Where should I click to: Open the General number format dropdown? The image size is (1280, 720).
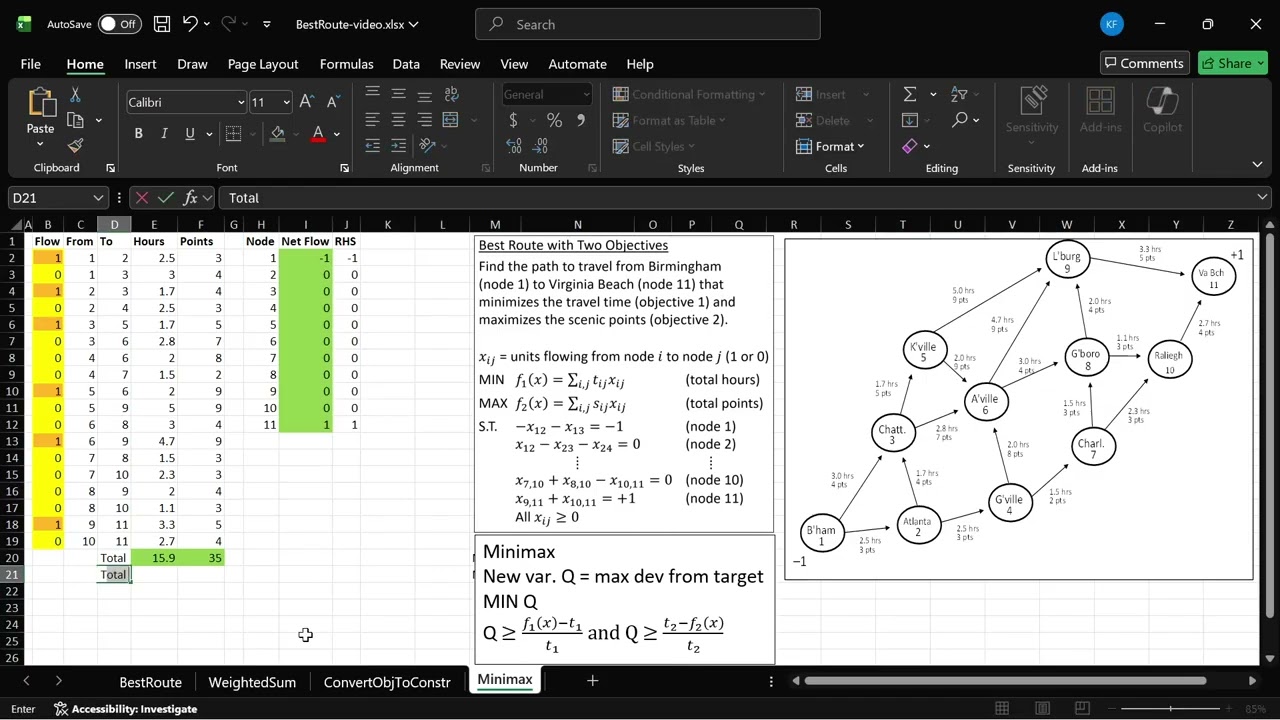point(586,94)
